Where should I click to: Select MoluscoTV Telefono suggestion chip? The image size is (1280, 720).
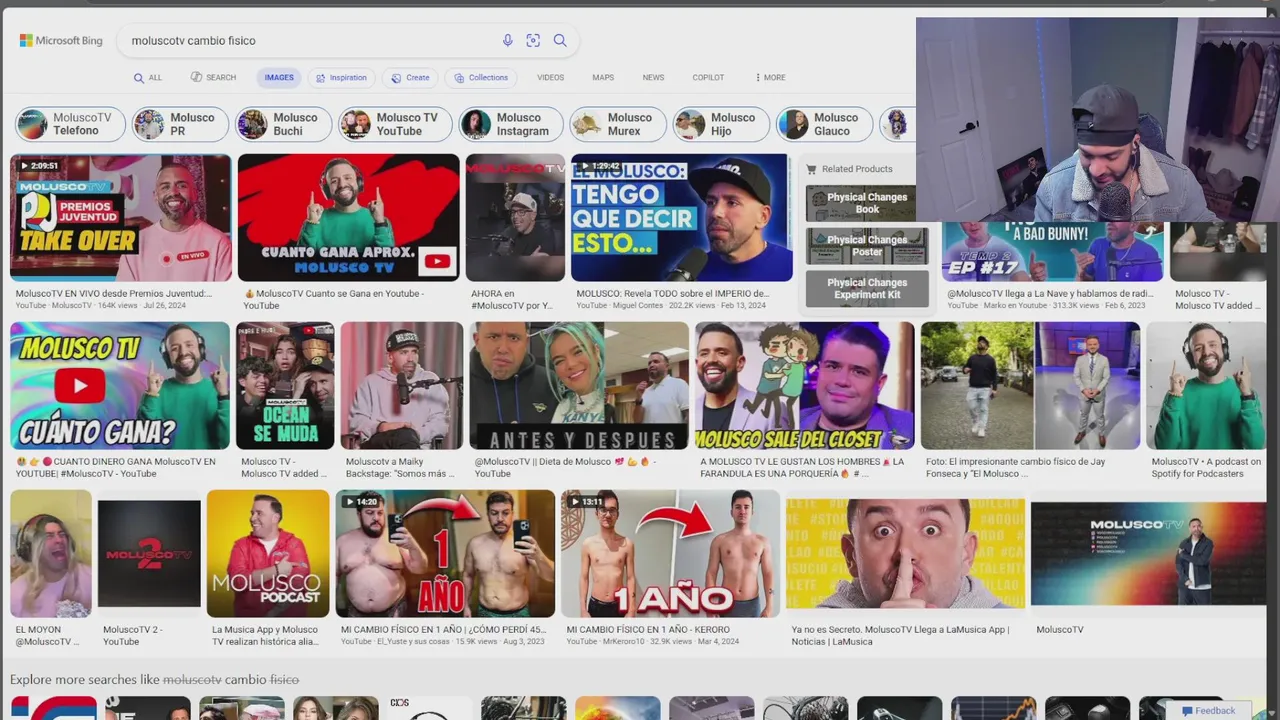pos(70,124)
